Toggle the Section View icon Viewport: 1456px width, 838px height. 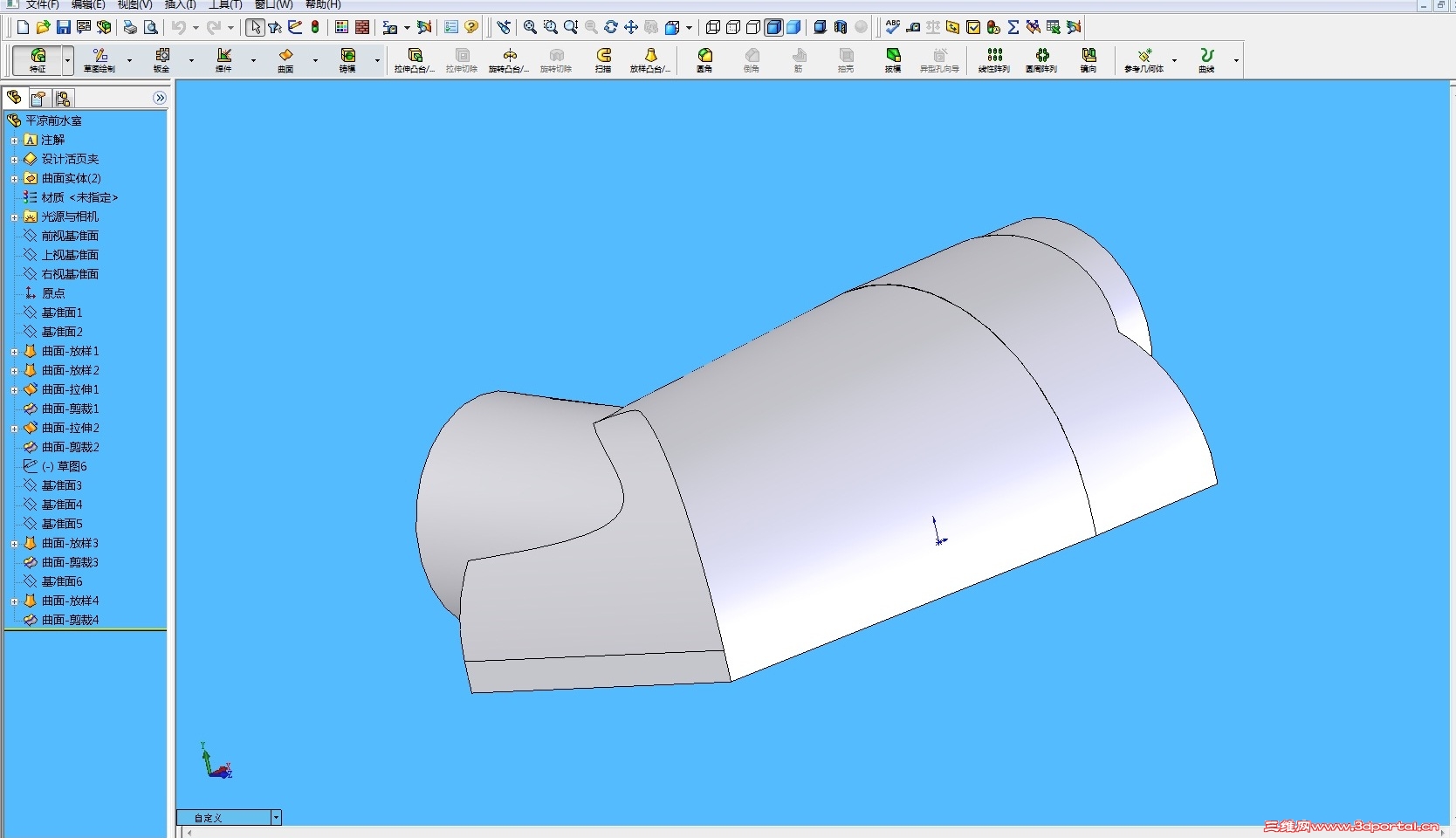[841, 28]
